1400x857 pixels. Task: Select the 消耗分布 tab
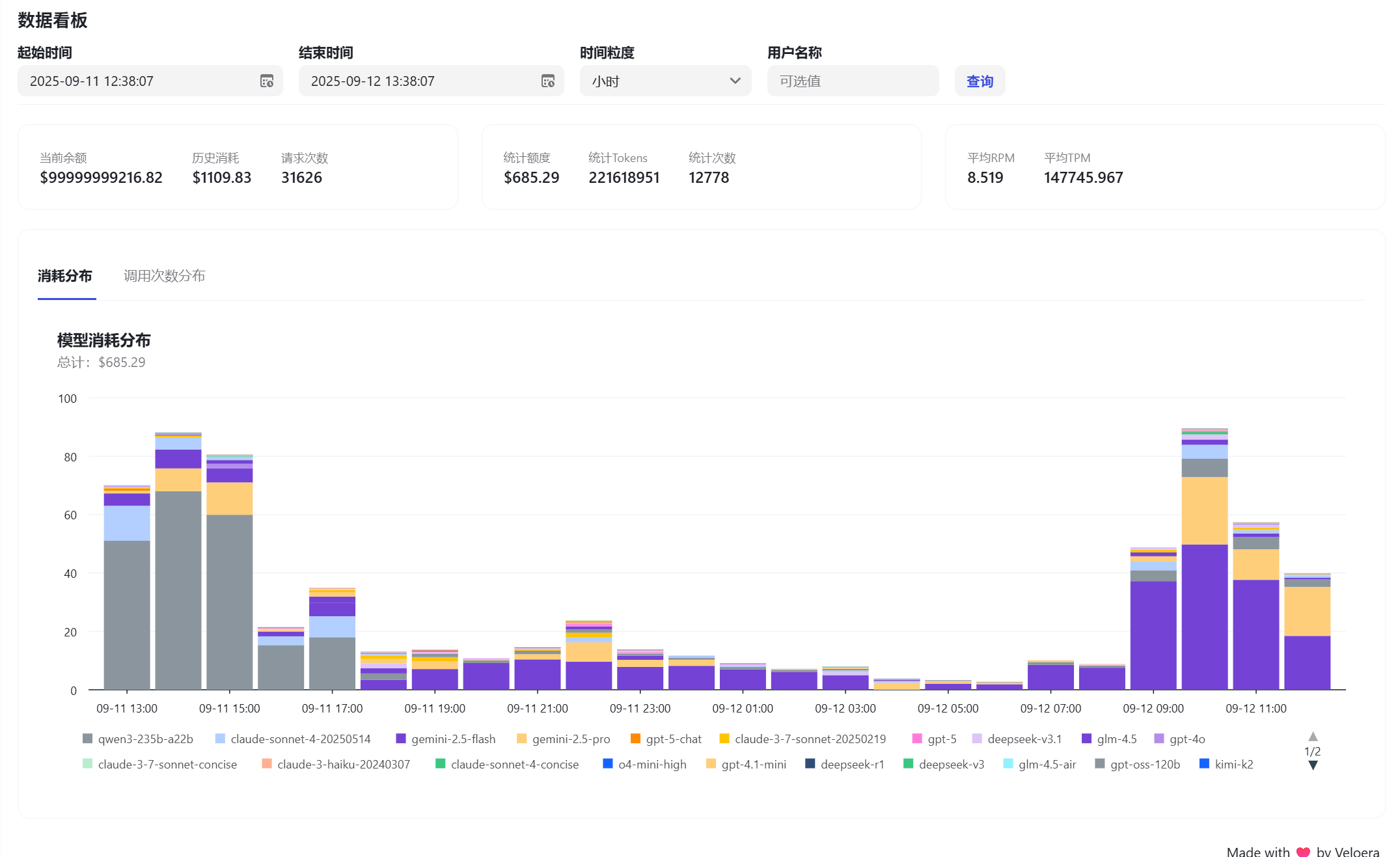tap(65, 276)
